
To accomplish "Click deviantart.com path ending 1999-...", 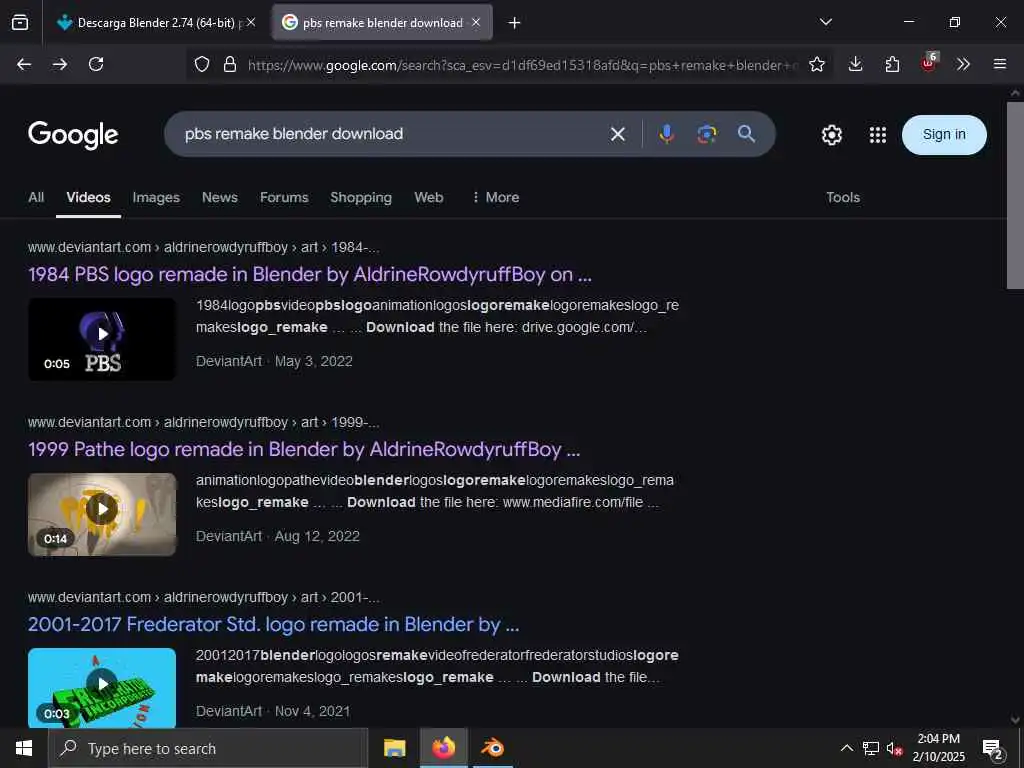I will [203, 423].
